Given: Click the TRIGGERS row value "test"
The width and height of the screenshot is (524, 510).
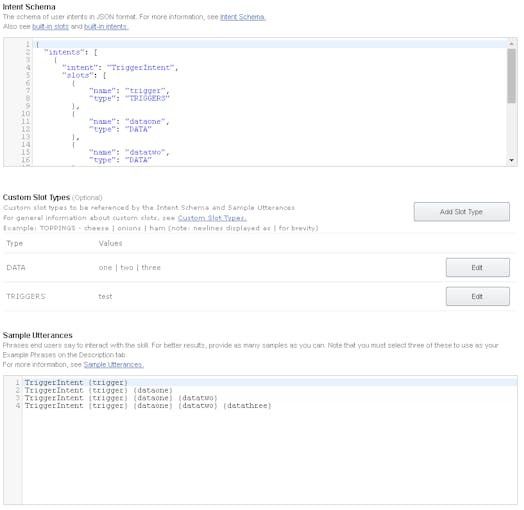Looking at the screenshot, I should pos(105,296).
